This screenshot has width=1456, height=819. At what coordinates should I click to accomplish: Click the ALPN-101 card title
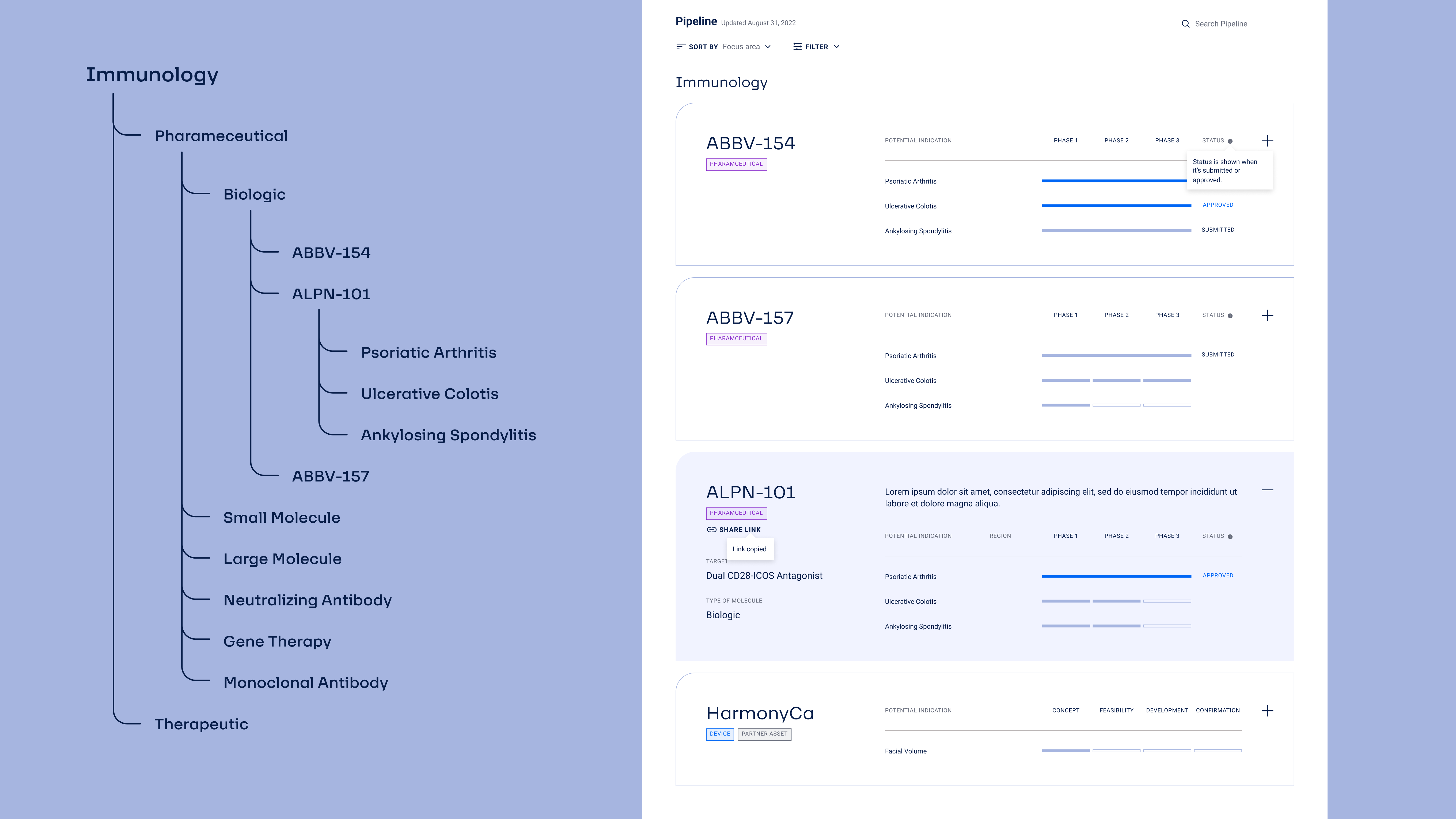click(x=750, y=493)
